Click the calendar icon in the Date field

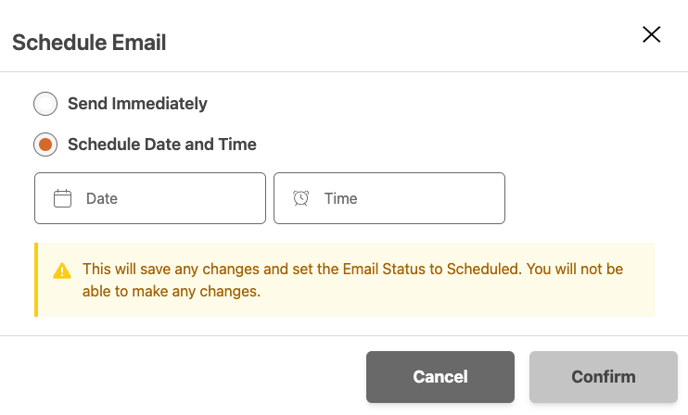[62, 198]
